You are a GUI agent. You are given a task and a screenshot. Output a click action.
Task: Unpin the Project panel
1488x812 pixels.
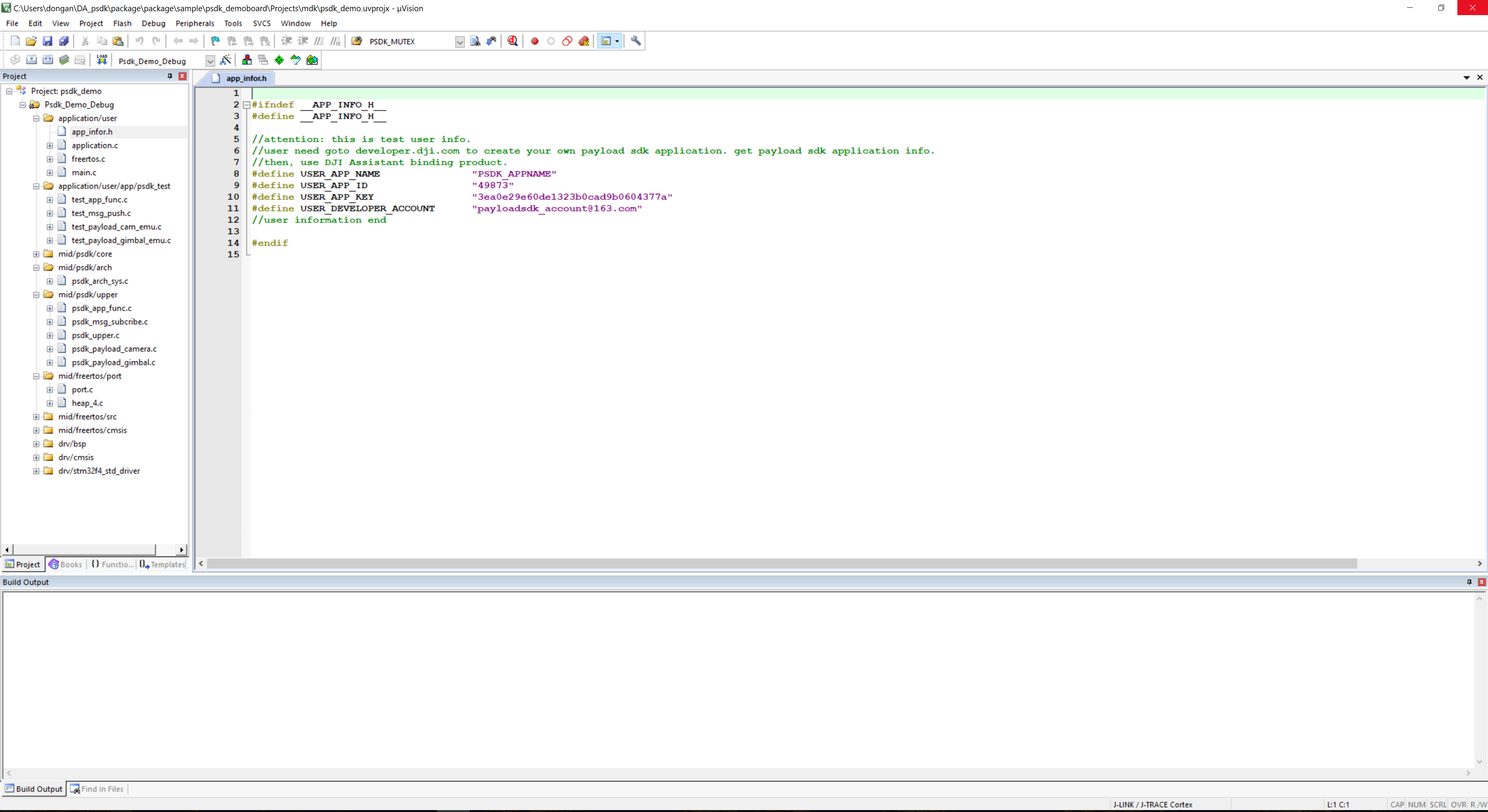pos(170,76)
